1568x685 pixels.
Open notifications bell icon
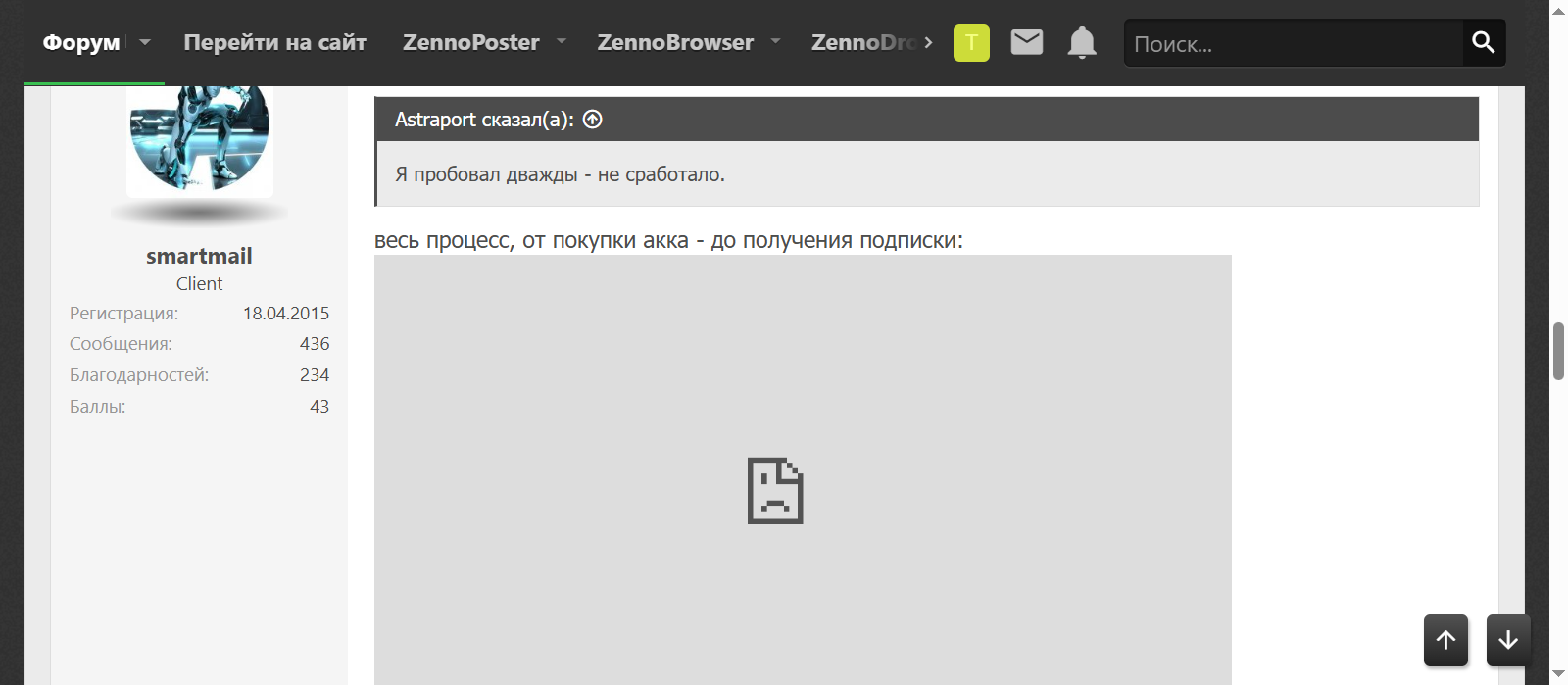(1082, 43)
